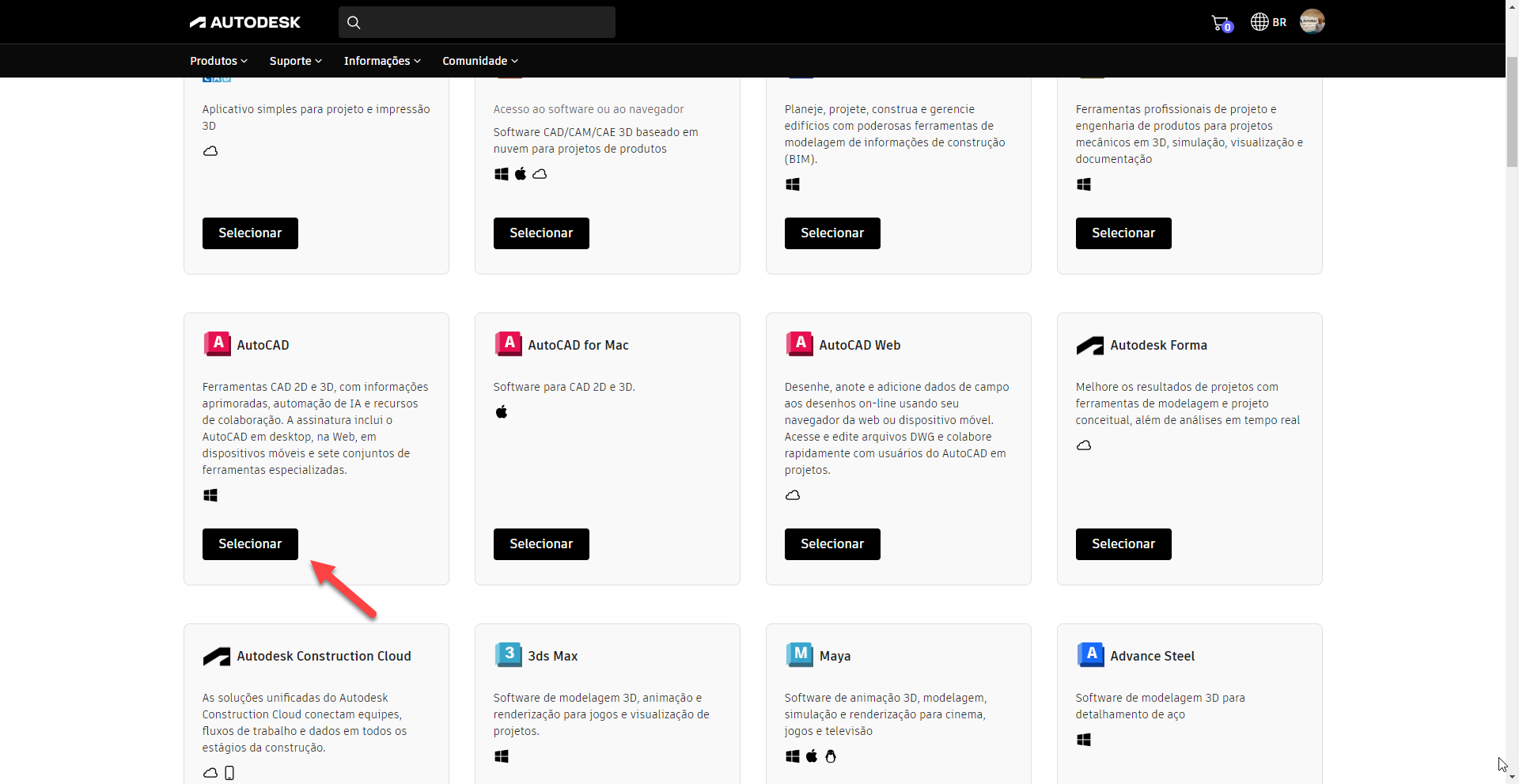Screen dimensions: 1519x784
Task: Expand the Suporte menu
Action: pyautogui.click(x=296, y=61)
